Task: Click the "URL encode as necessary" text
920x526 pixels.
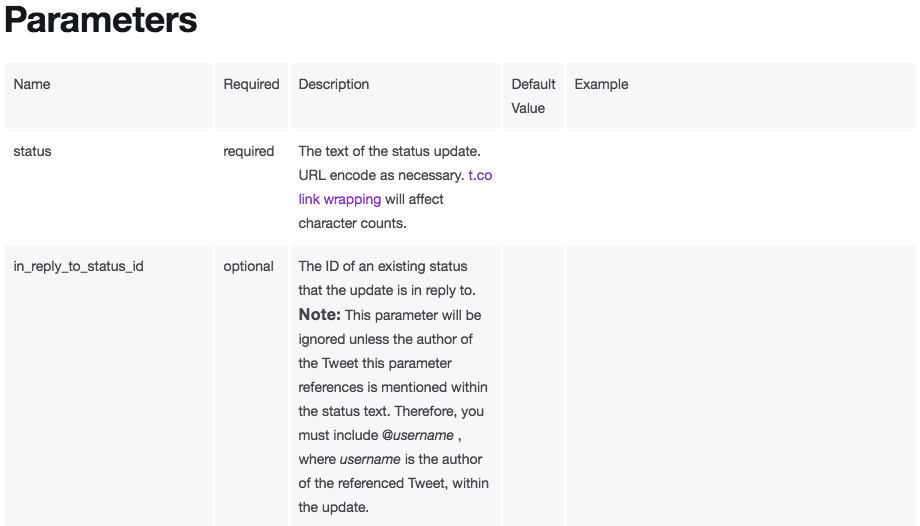Action: click(381, 175)
